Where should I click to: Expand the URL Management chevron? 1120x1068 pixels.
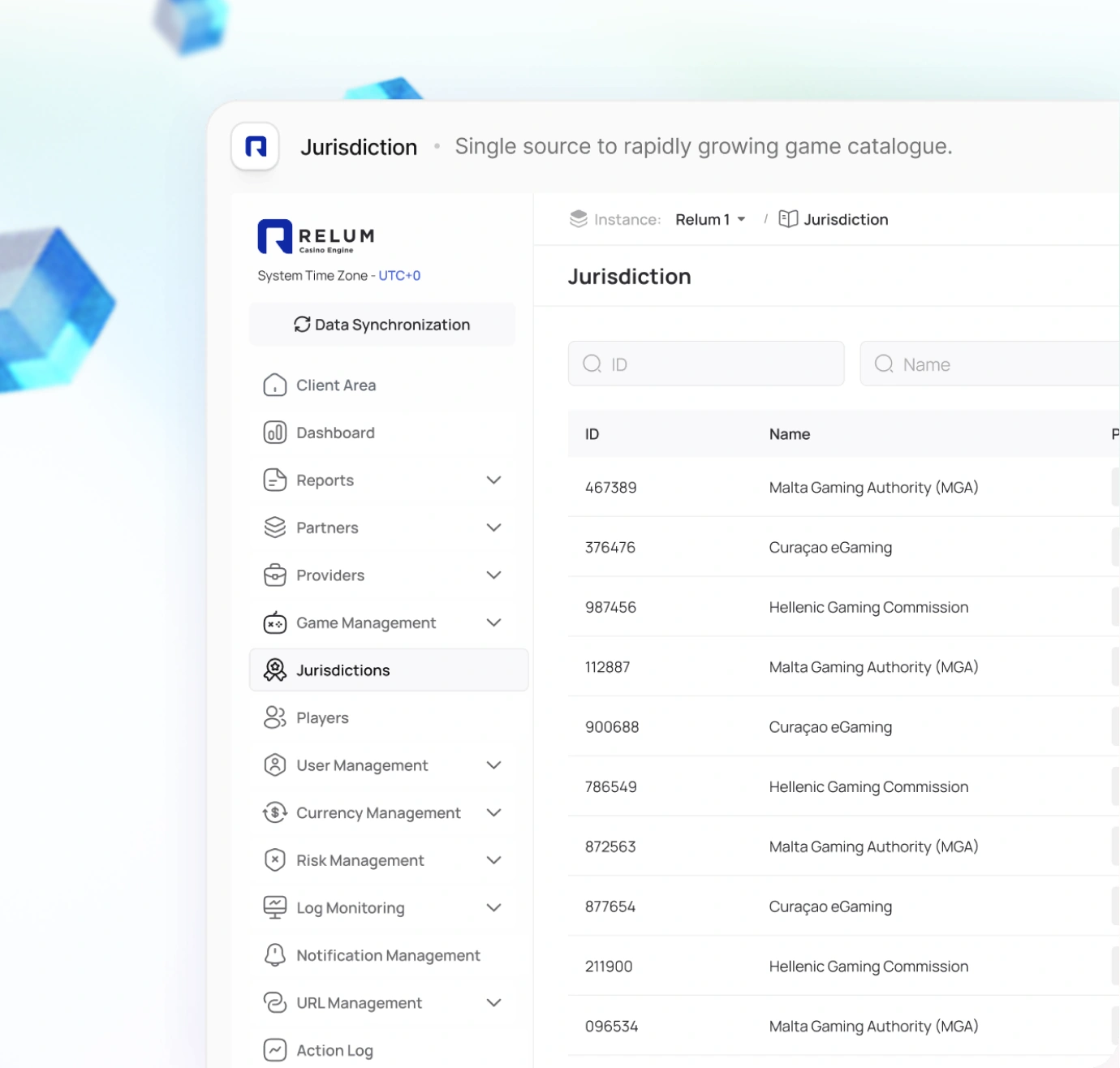point(493,1002)
